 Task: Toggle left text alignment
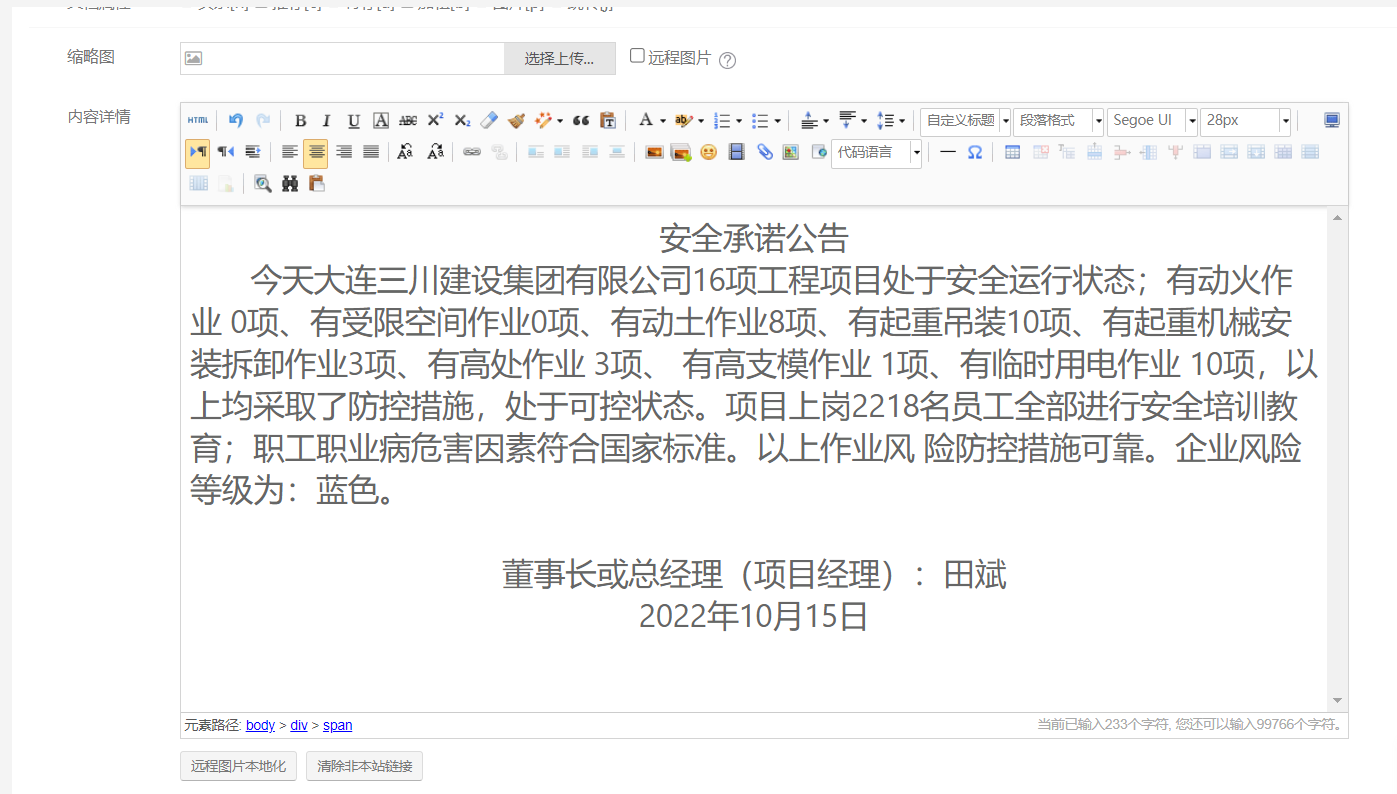tap(289, 152)
